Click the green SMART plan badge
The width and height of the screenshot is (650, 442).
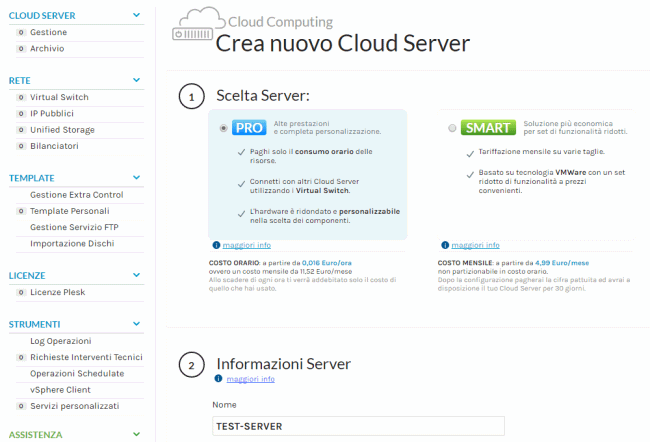(x=488, y=128)
